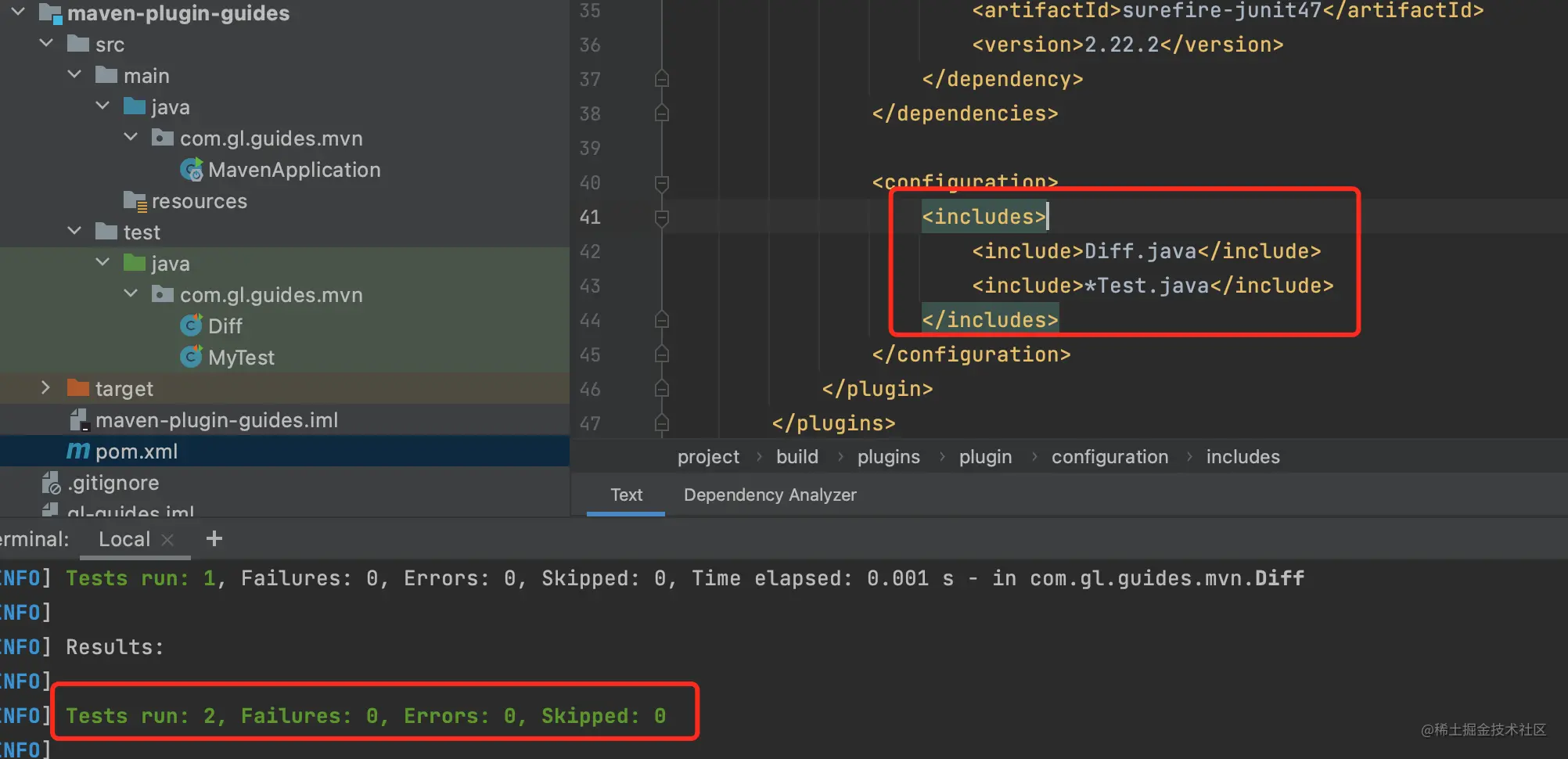Select the resources folder
1568x759 pixels.
click(199, 201)
